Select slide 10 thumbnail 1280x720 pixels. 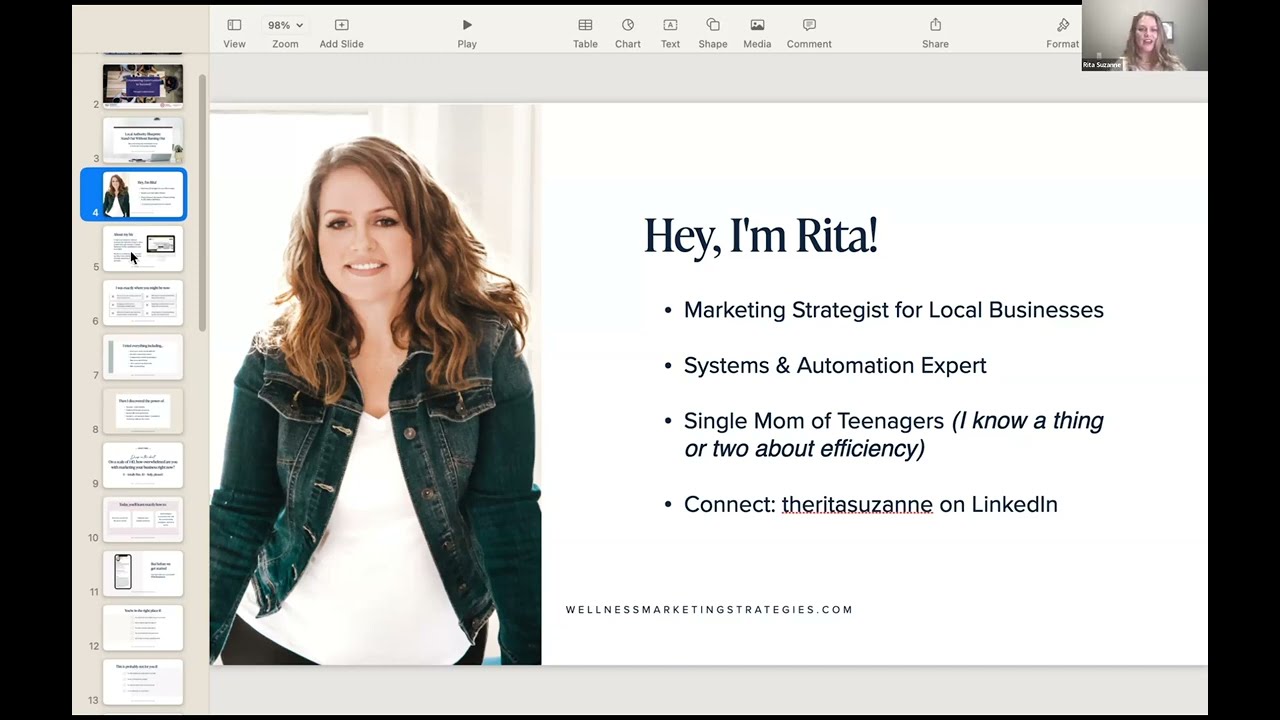point(143,519)
